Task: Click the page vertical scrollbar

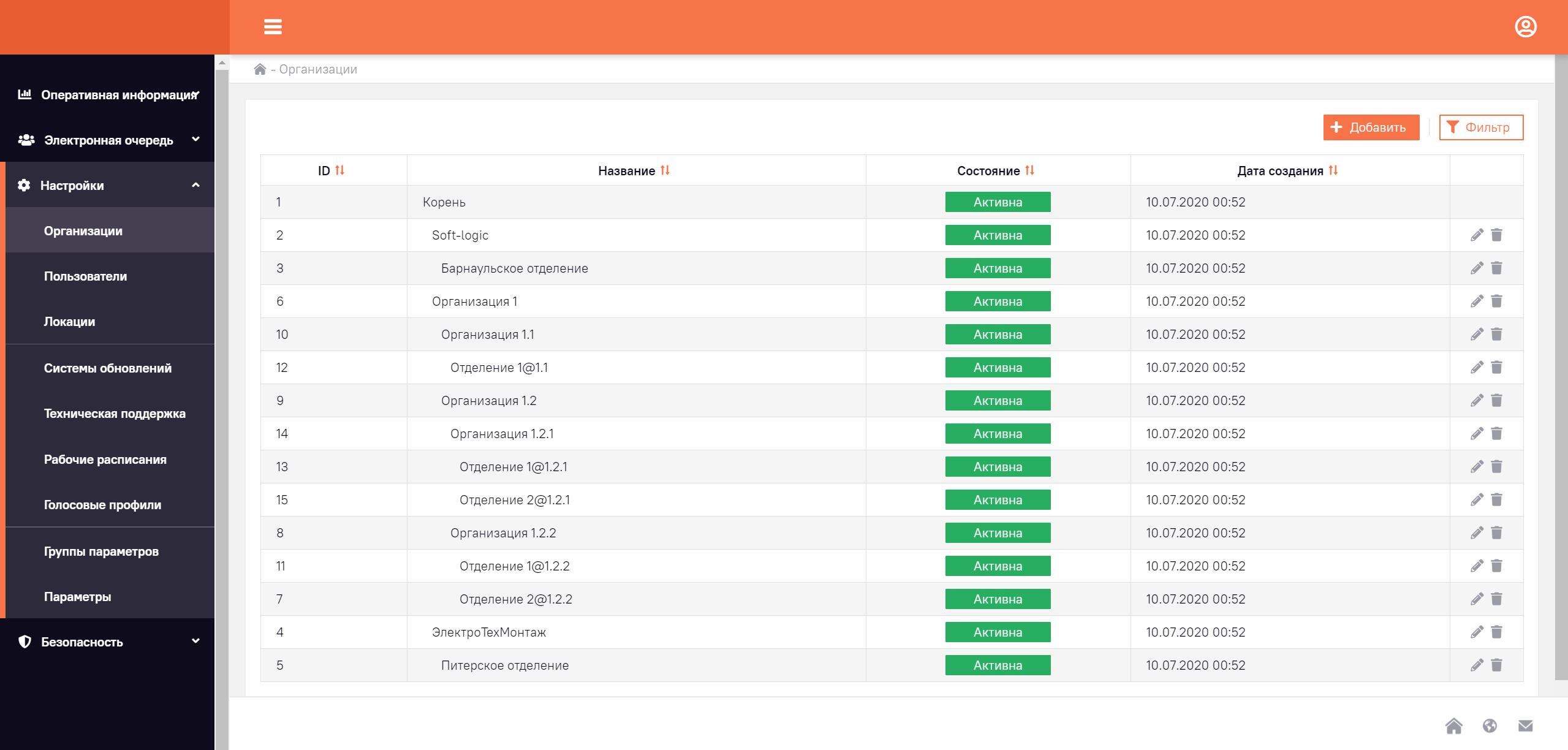Action: click(1561, 368)
